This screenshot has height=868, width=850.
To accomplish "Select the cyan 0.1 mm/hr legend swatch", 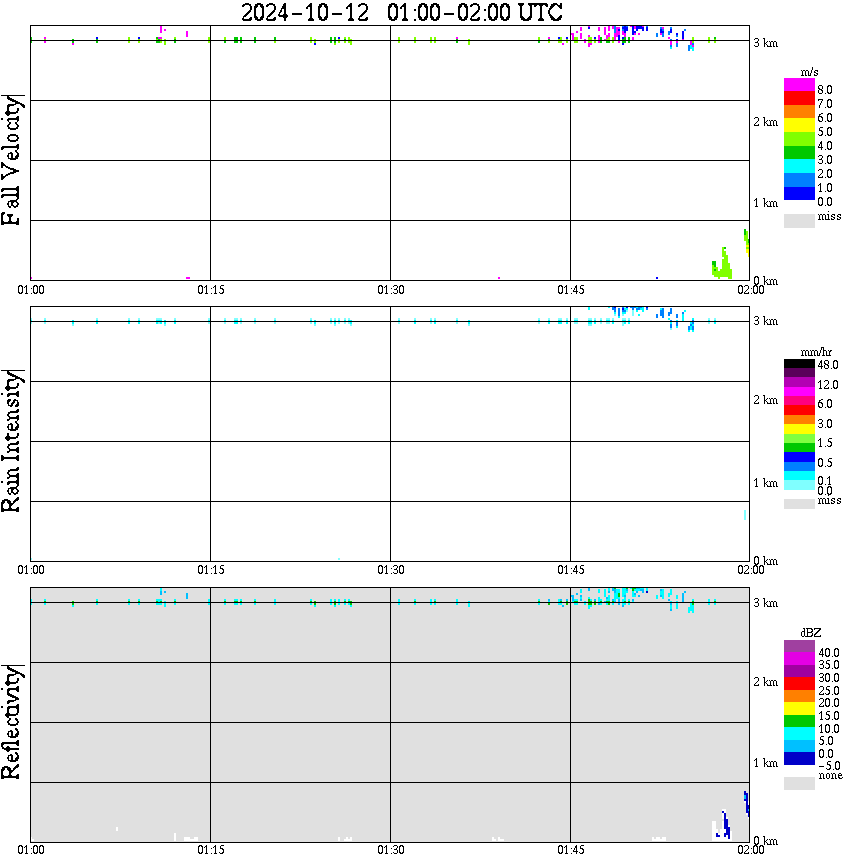I will pos(799,476).
